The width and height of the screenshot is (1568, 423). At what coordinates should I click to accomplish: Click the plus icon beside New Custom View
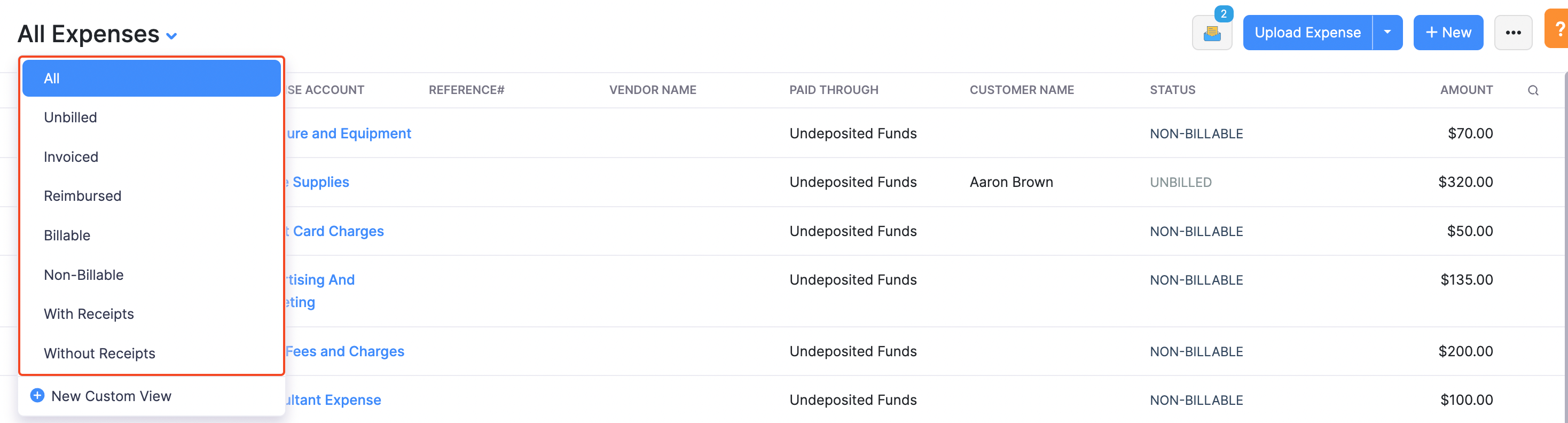(36, 395)
